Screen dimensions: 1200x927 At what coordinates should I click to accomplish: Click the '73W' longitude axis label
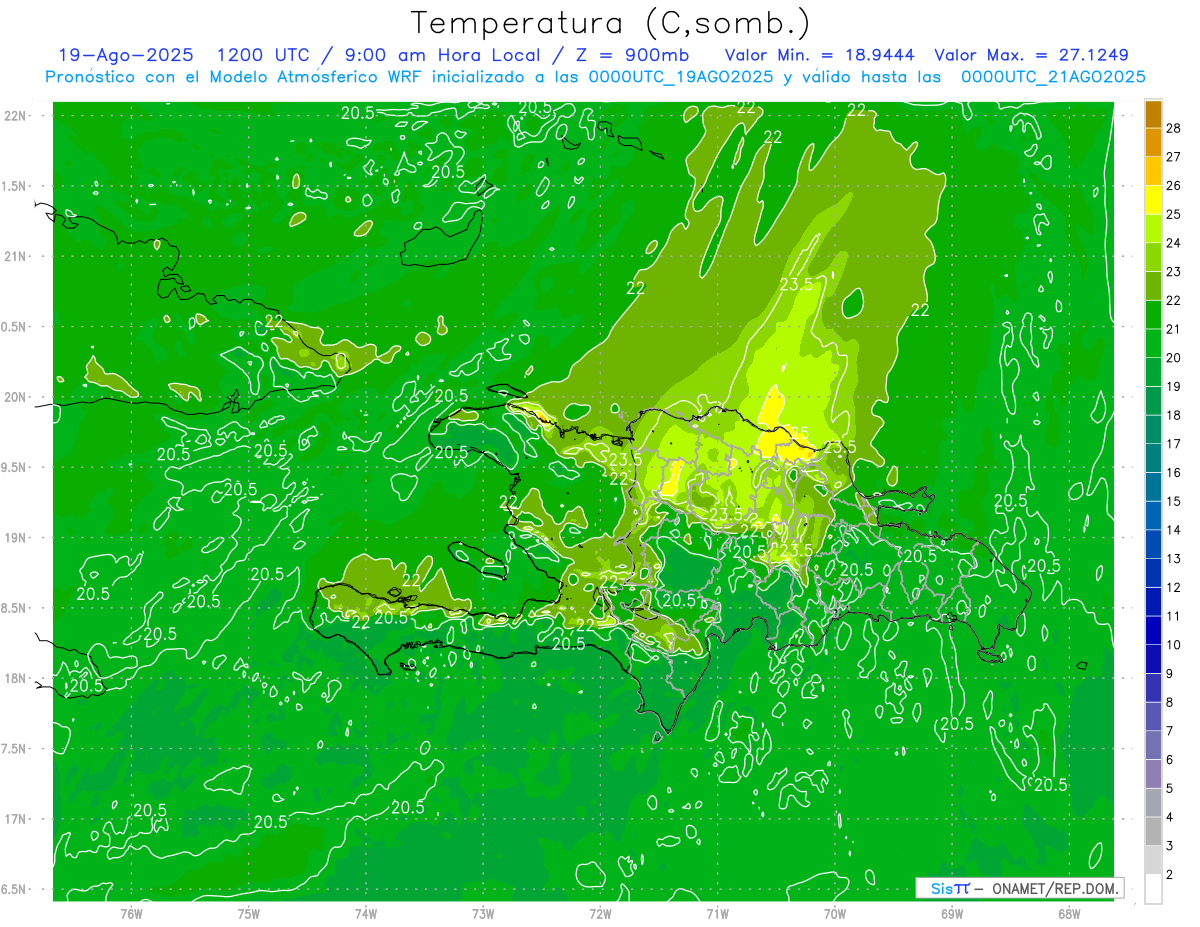pyautogui.click(x=483, y=912)
